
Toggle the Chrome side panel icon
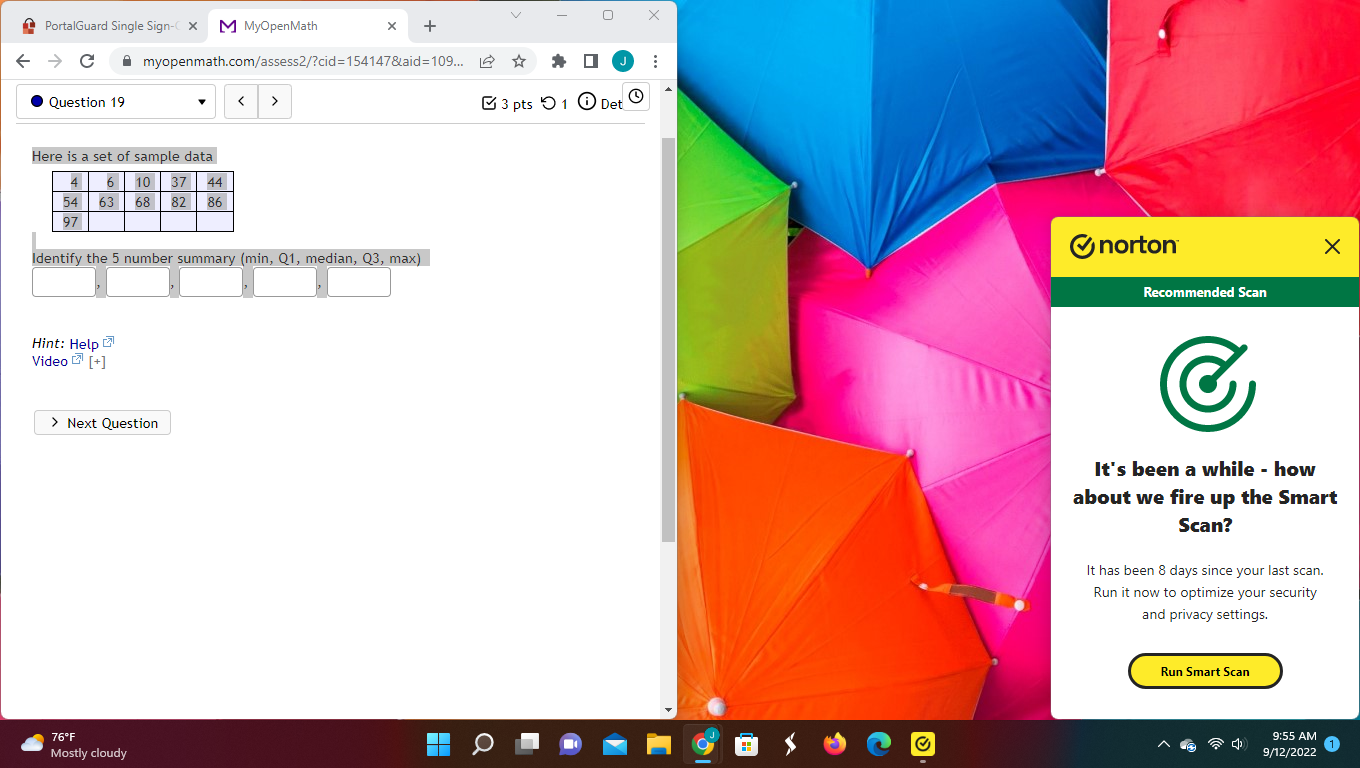(591, 62)
